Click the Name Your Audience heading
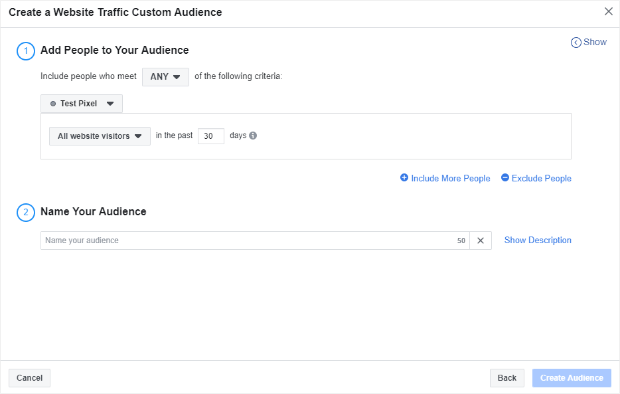 [x=93, y=212]
